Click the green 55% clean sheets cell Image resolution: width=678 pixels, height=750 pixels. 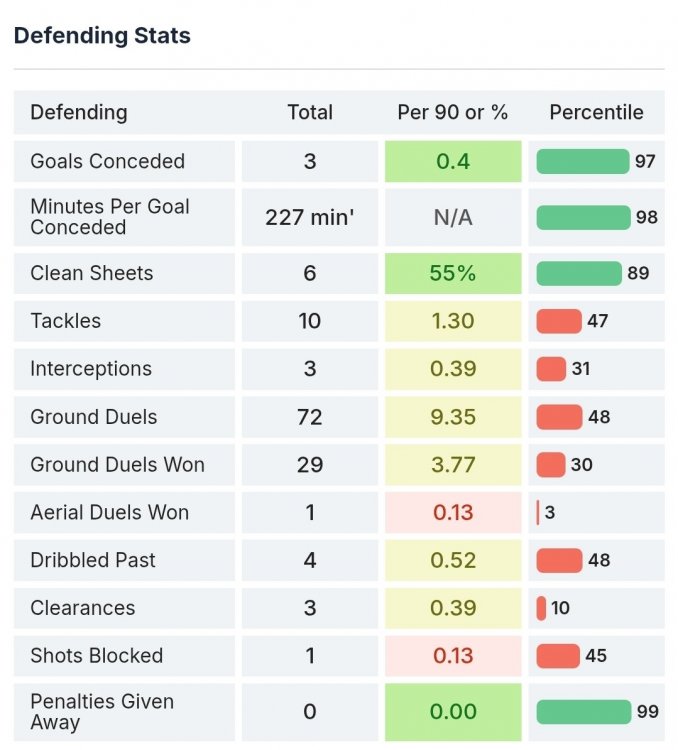[453, 273]
